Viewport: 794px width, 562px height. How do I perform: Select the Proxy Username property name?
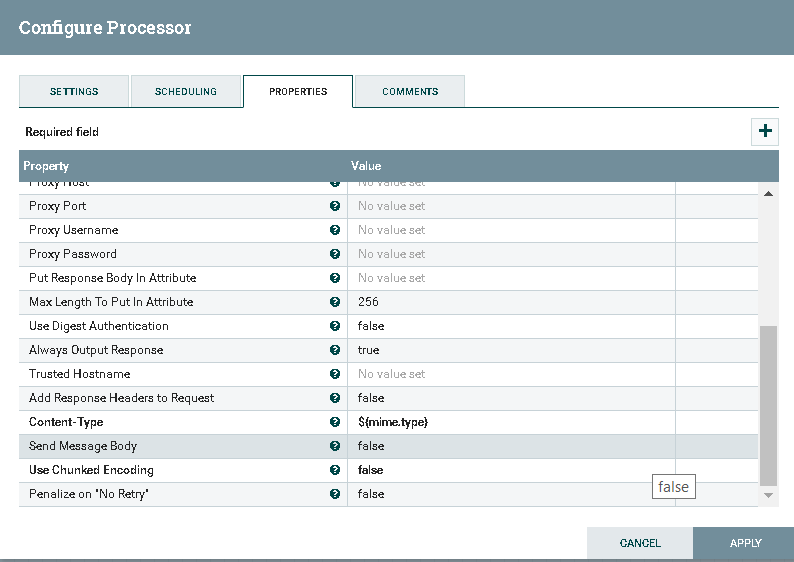pos(73,230)
